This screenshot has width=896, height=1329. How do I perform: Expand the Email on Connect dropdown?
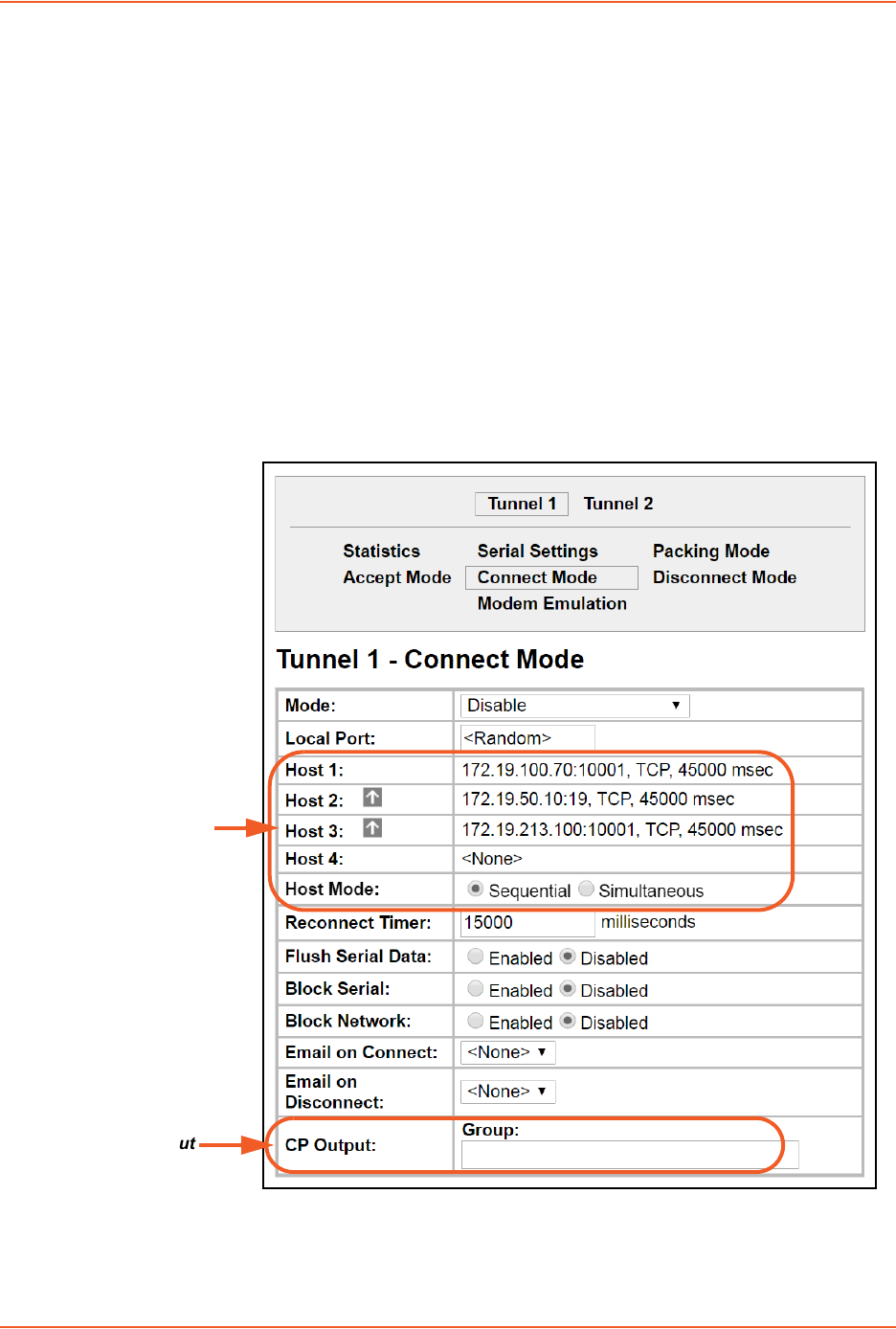click(x=507, y=1052)
